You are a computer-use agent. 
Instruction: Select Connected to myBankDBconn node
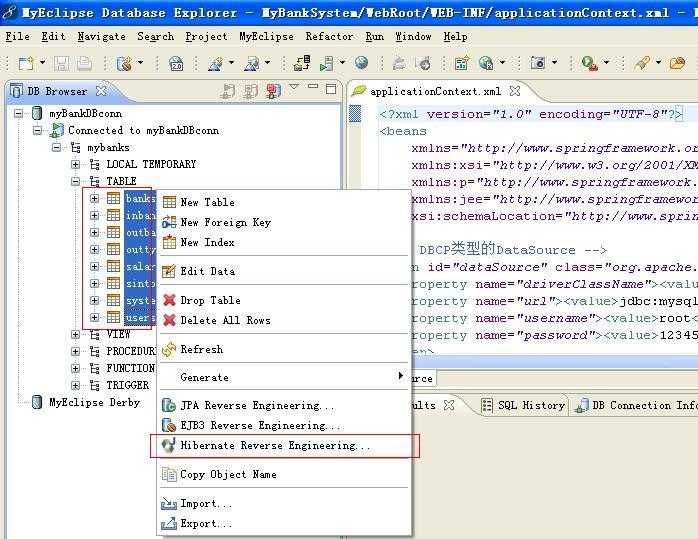[x=143, y=130]
